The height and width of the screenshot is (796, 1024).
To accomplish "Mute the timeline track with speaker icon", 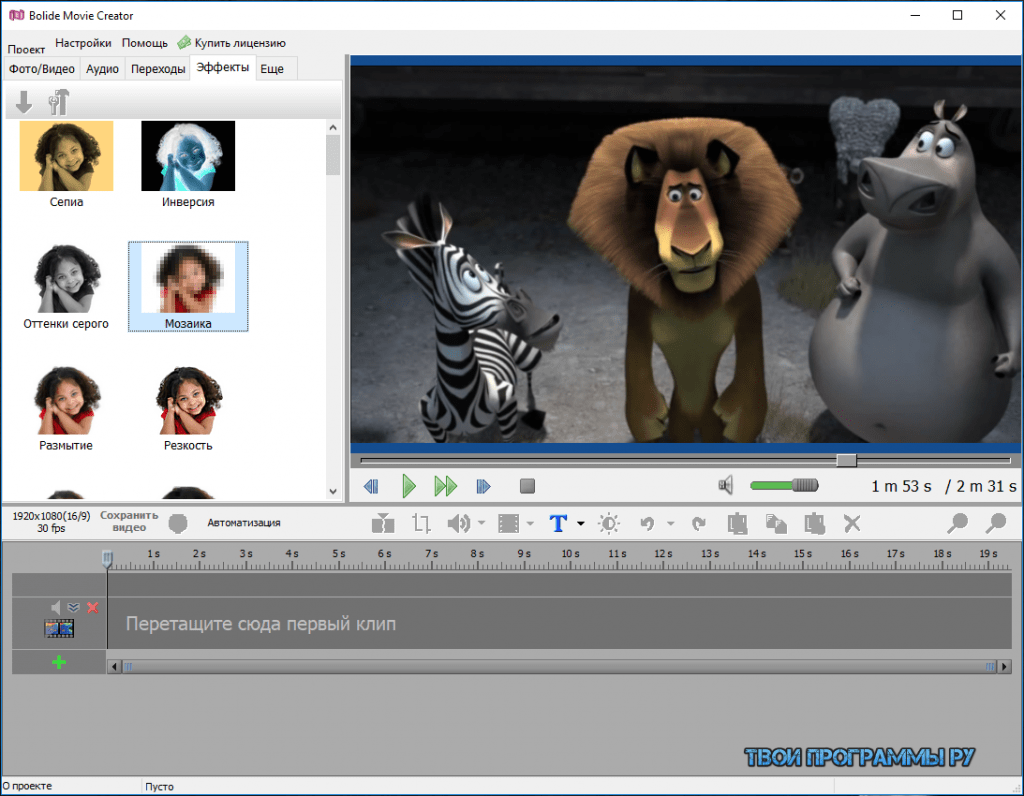I will click(56, 607).
